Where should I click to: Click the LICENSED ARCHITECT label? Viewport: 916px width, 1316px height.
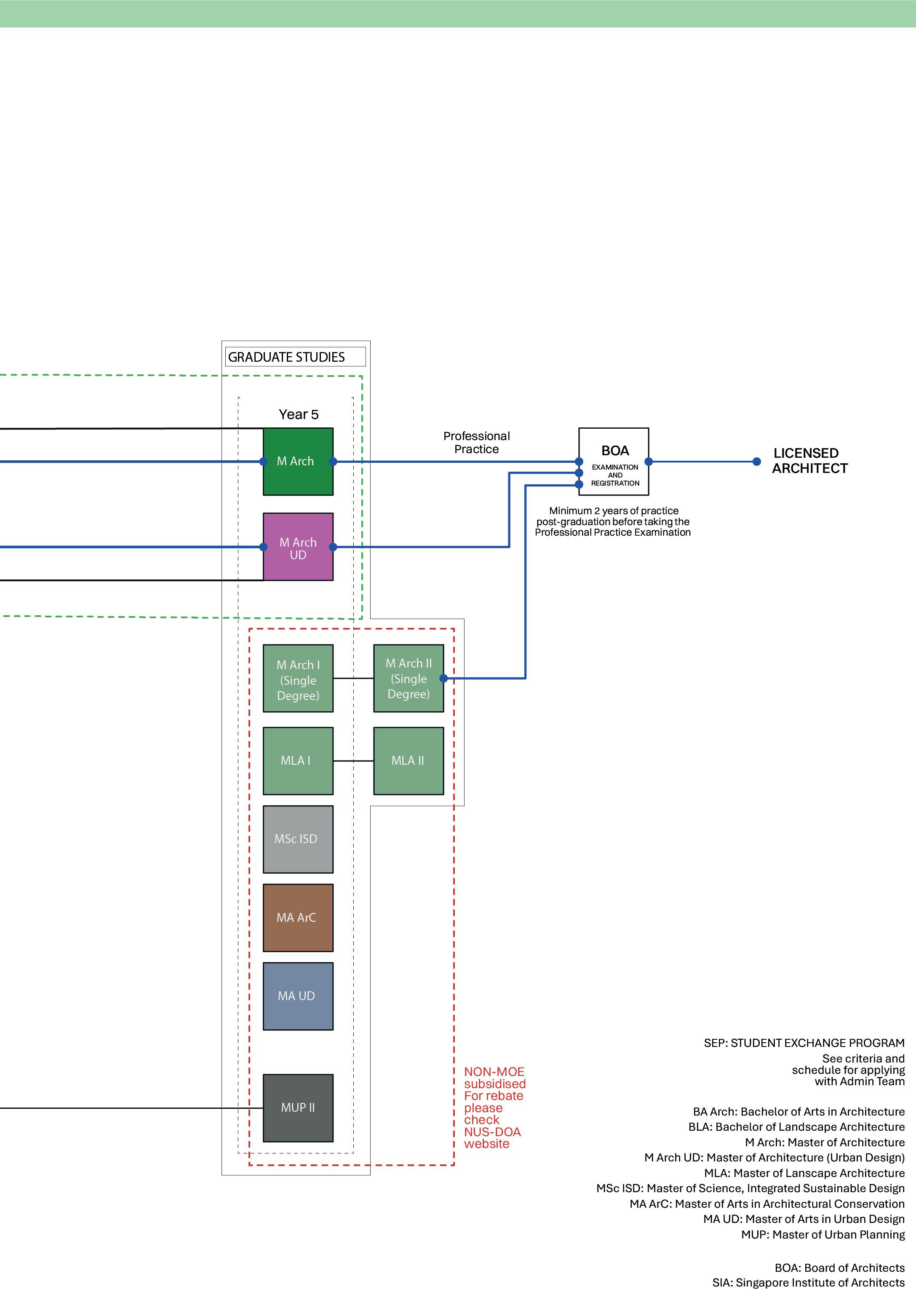pyautogui.click(x=809, y=461)
